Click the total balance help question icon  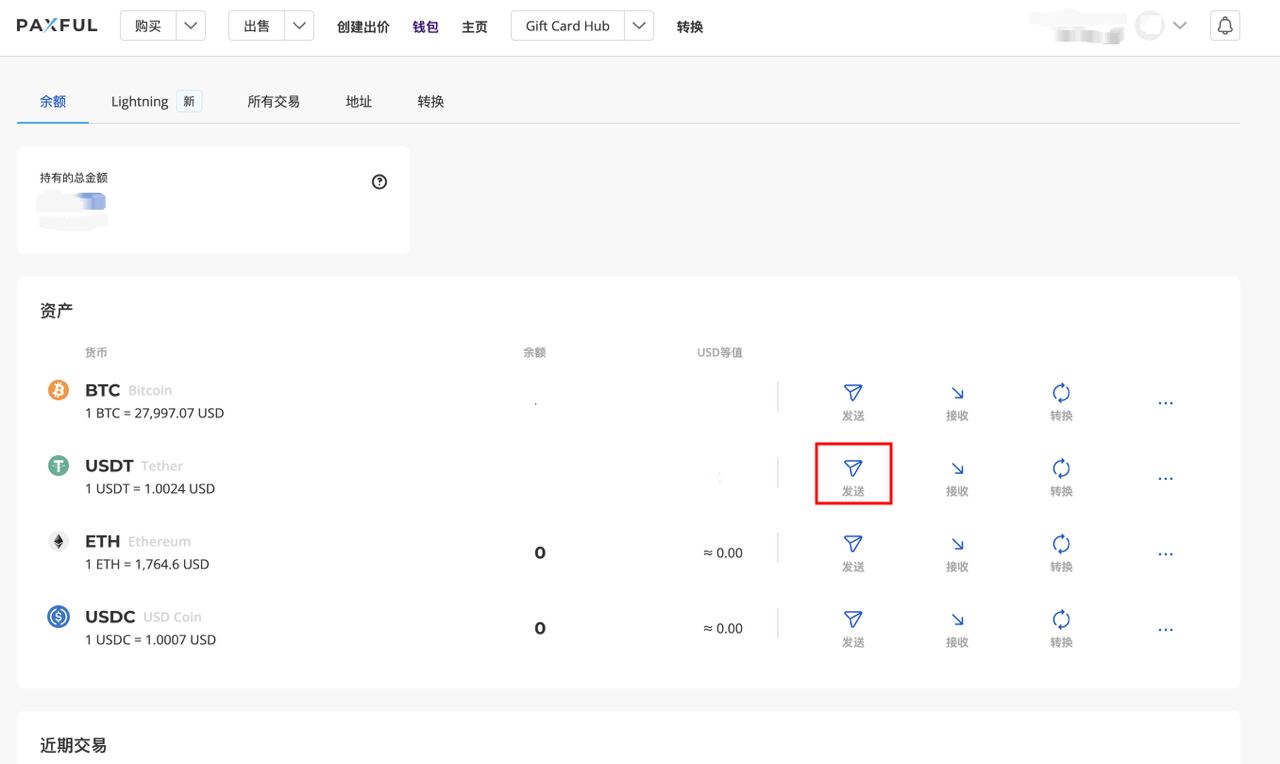379,182
